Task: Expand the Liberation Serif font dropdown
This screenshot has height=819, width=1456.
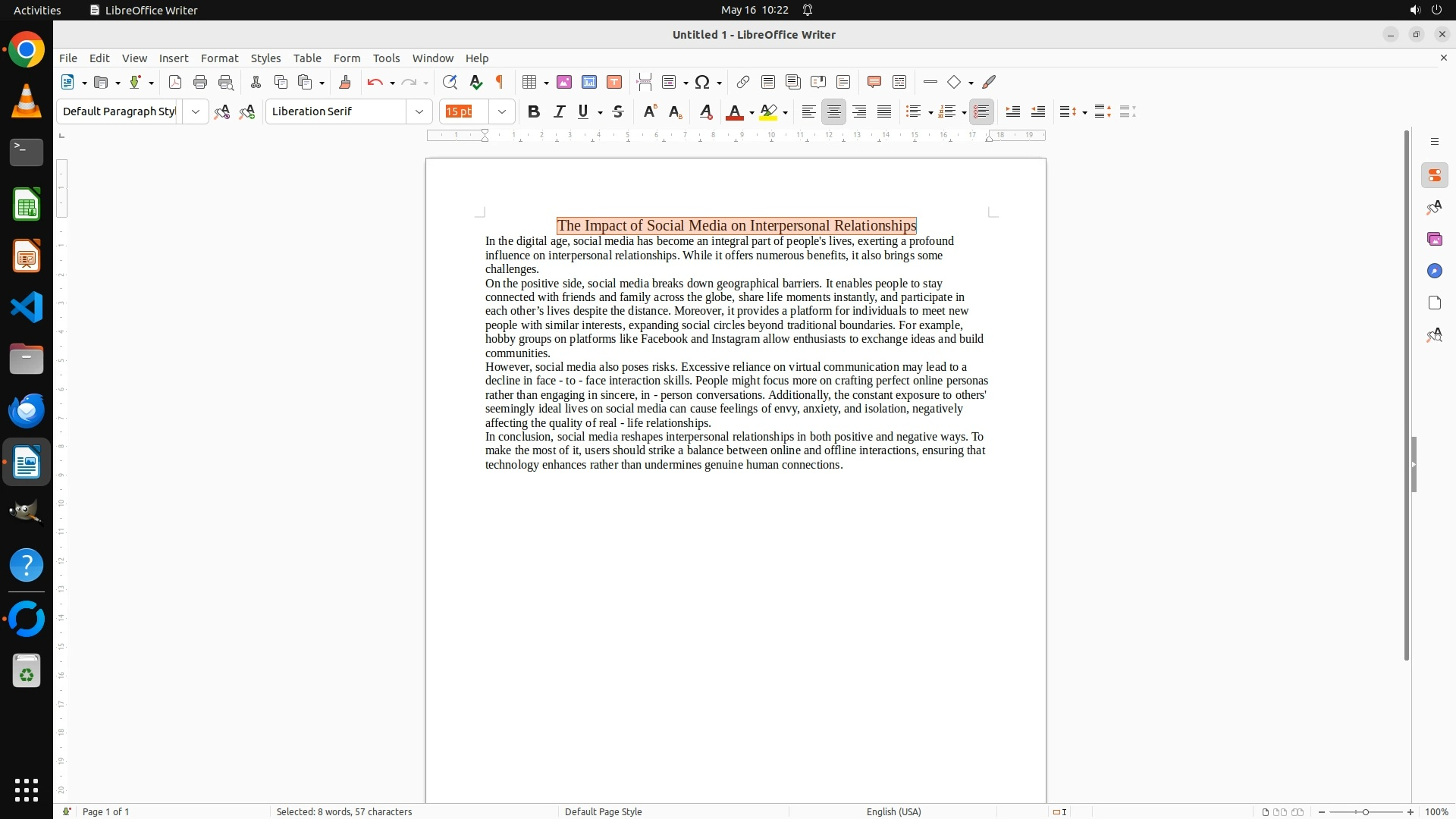Action: point(419,111)
